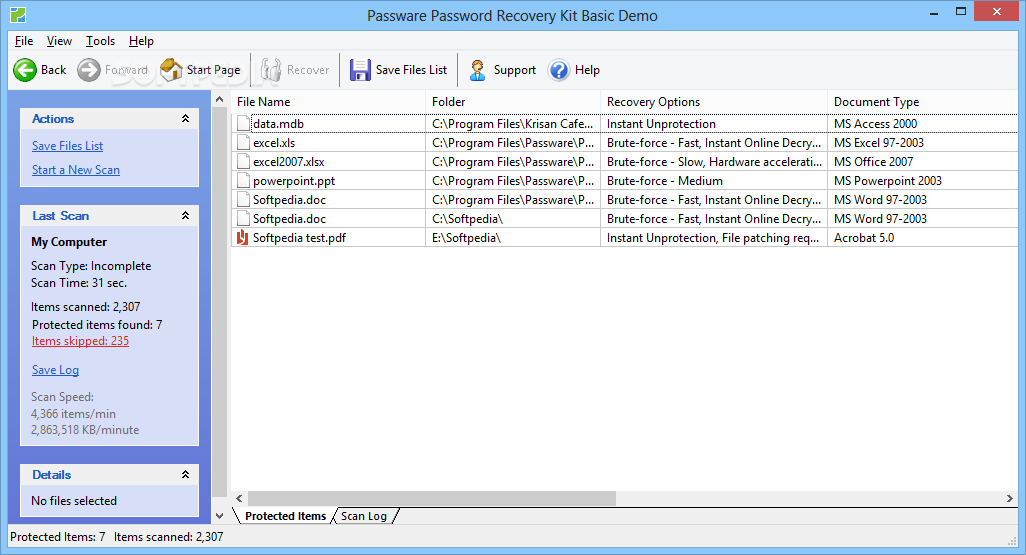Click the Support toolbar label

(514, 70)
